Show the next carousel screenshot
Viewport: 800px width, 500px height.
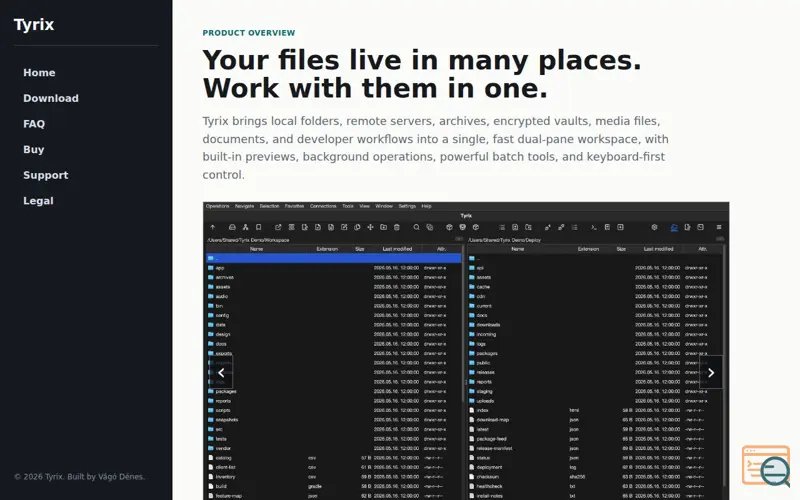[x=711, y=372]
